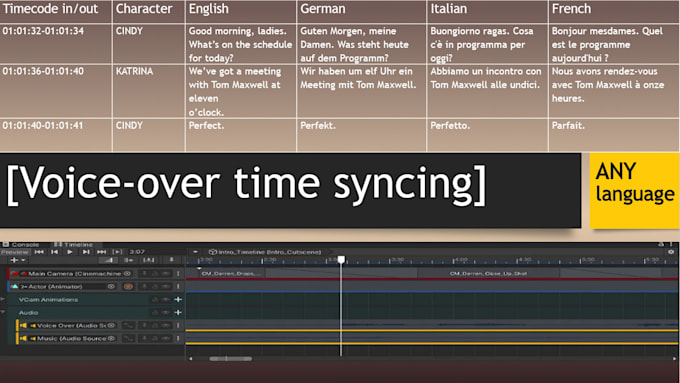
Task: Open the Actor track options menu
Action: pyautogui.click(x=178, y=287)
